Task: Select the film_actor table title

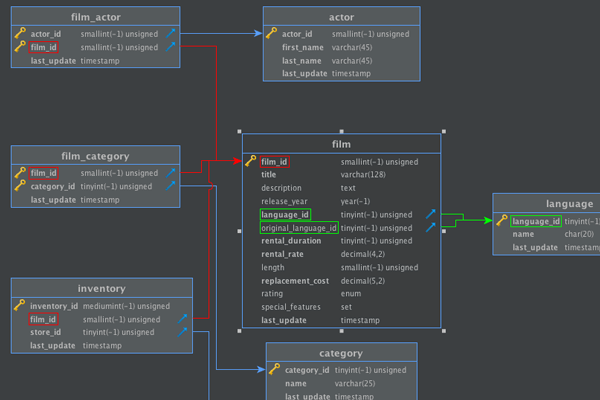Action: click(x=96, y=16)
